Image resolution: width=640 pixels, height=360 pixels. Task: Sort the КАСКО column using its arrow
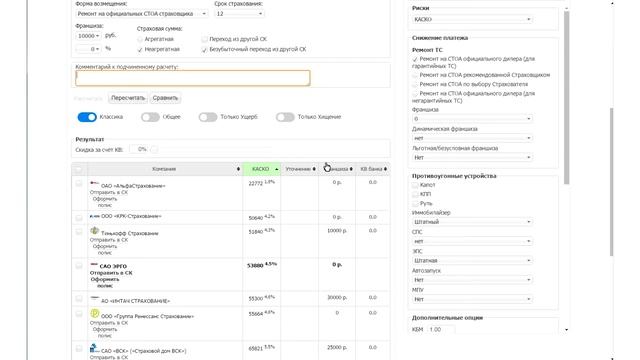[276, 169]
